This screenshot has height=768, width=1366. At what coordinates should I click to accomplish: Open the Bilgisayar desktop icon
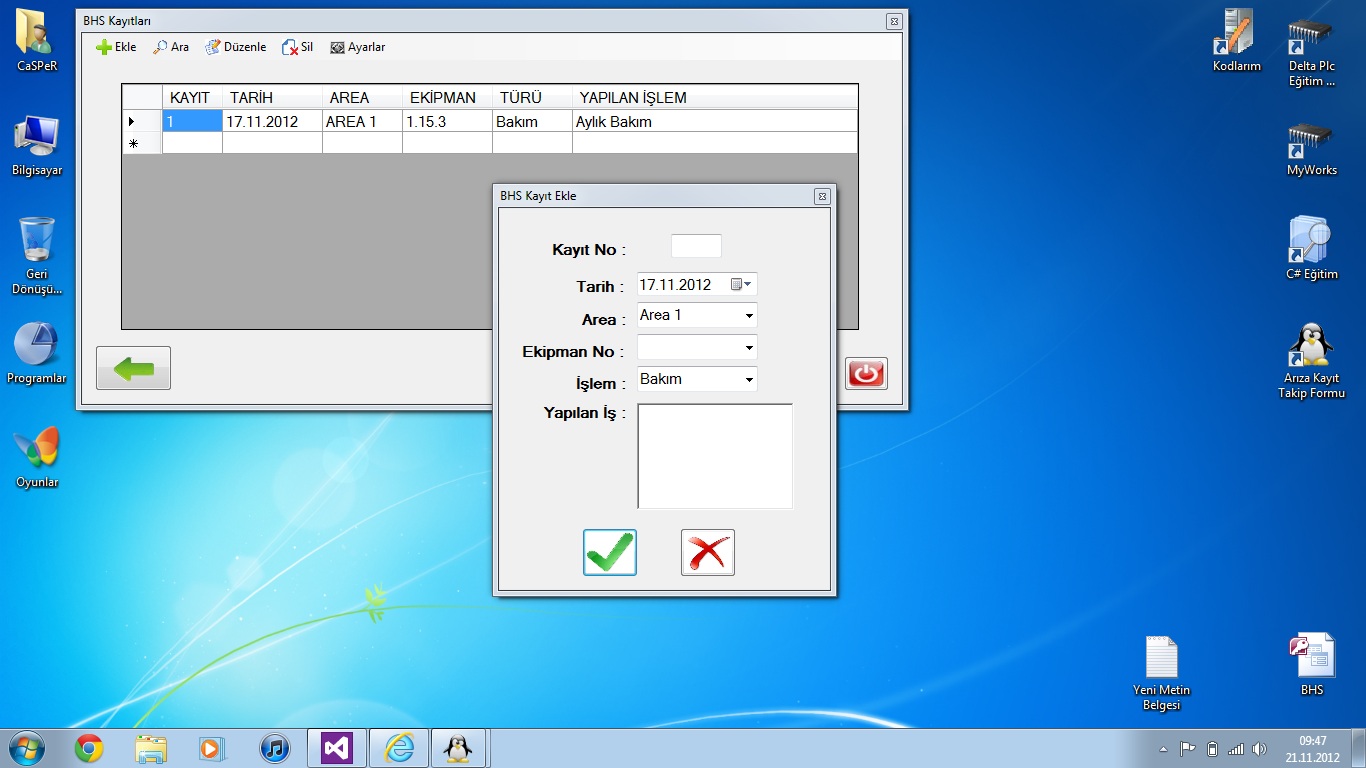coord(37,145)
